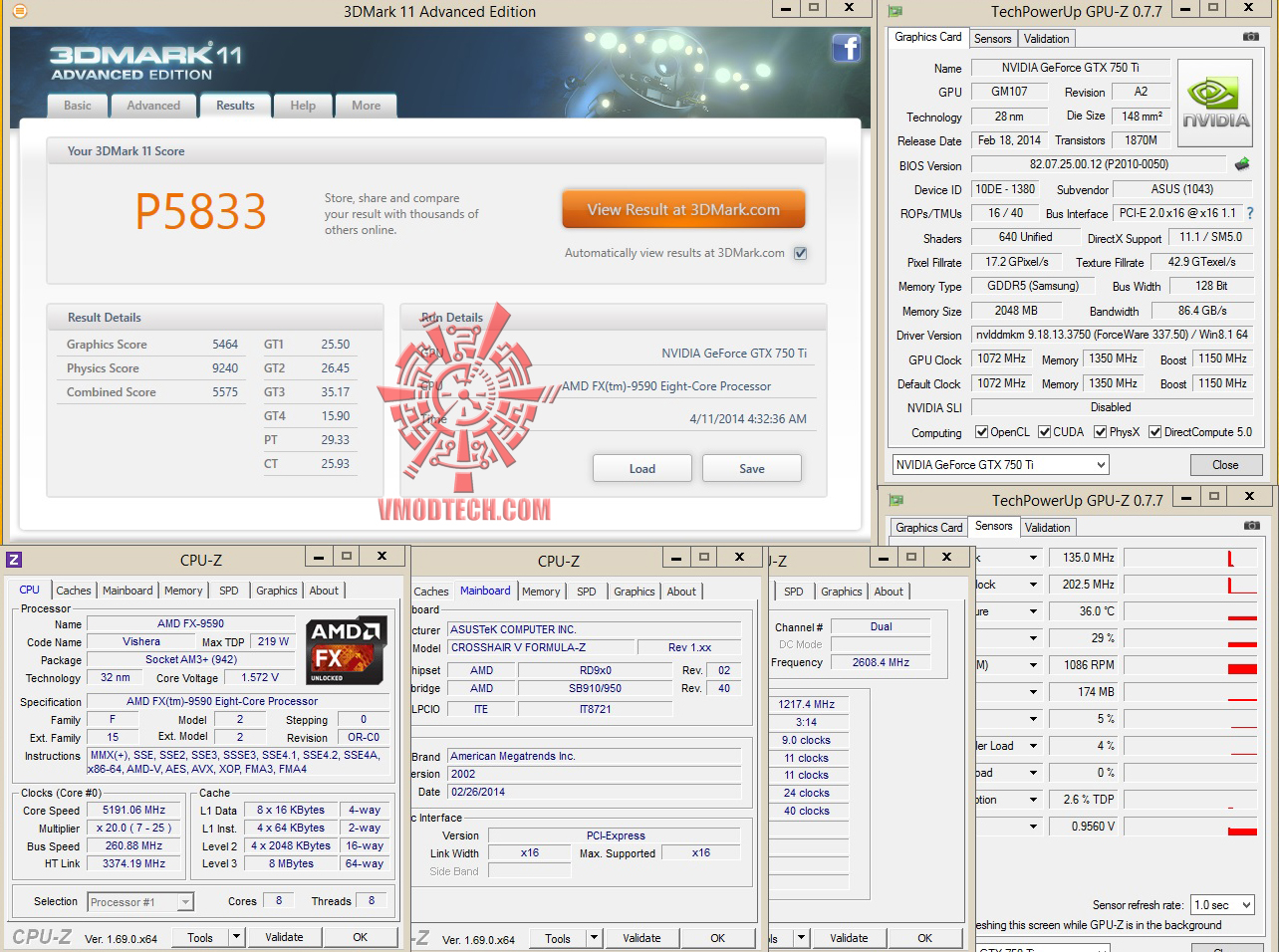Image resolution: width=1279 pixels, height=952 pixels.
Task: Open the sensor dropdown for the 135.0 MHz row
Action: pos(1033,558)
